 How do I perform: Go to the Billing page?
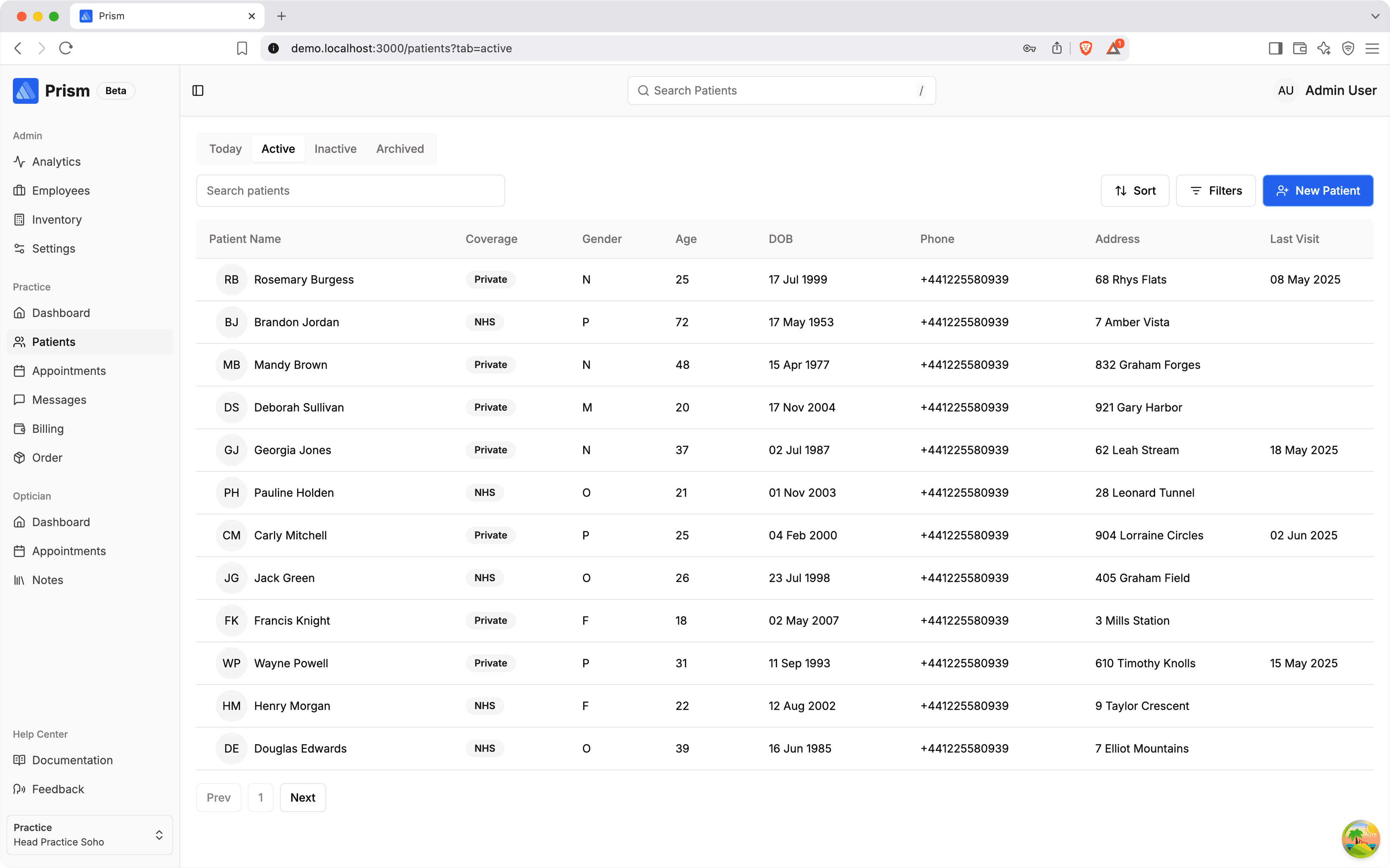coord(47,429)
